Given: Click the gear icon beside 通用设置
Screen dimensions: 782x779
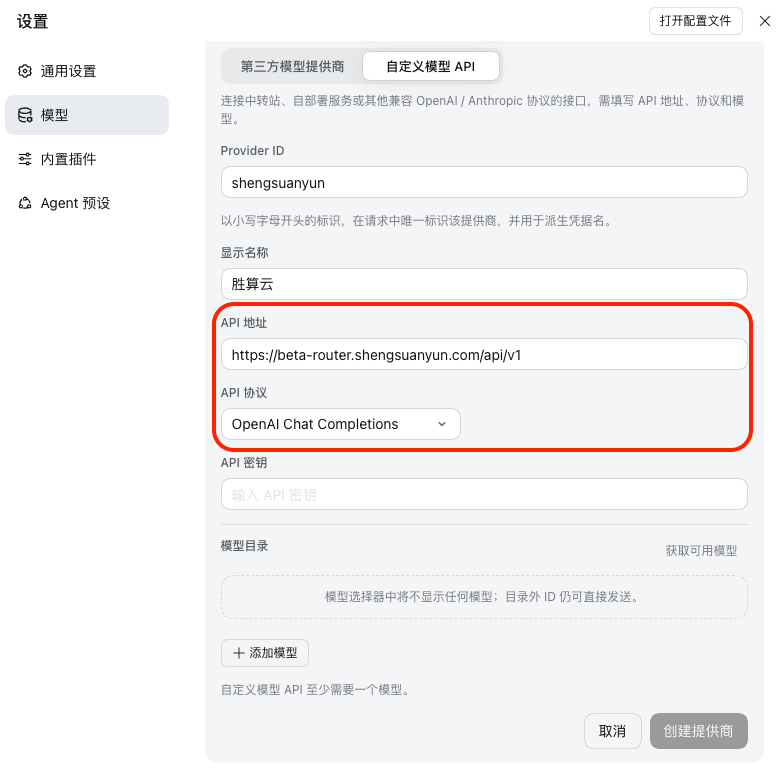Looking at the screenshot, I should click(x=25, y=71).
